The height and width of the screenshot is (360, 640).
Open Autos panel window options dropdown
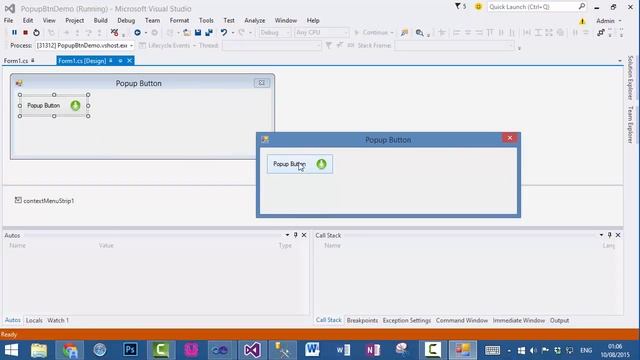(x=287, y=235)
